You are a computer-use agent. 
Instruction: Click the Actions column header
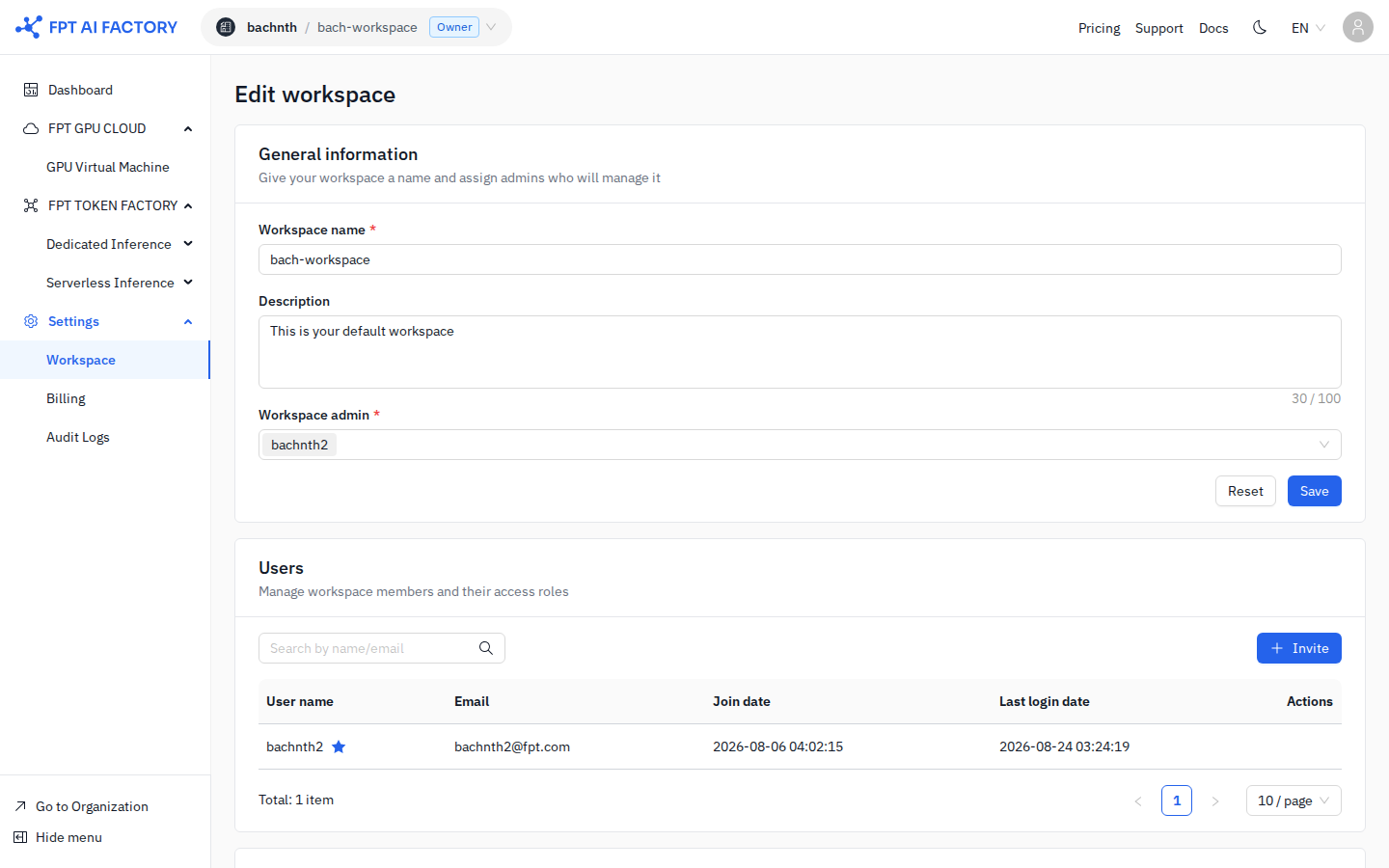1310,701
